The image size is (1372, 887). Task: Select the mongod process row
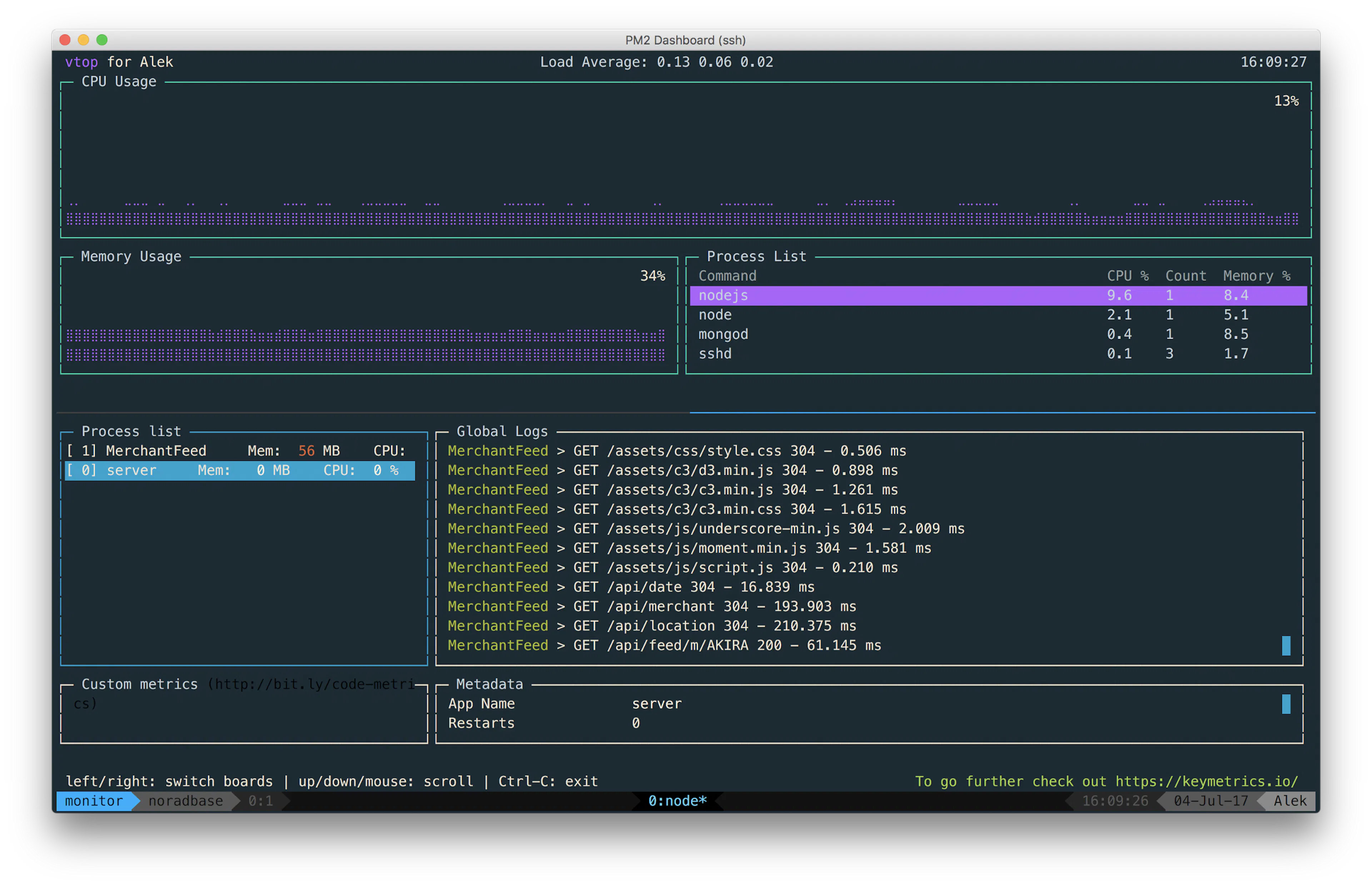coord(998,335)
